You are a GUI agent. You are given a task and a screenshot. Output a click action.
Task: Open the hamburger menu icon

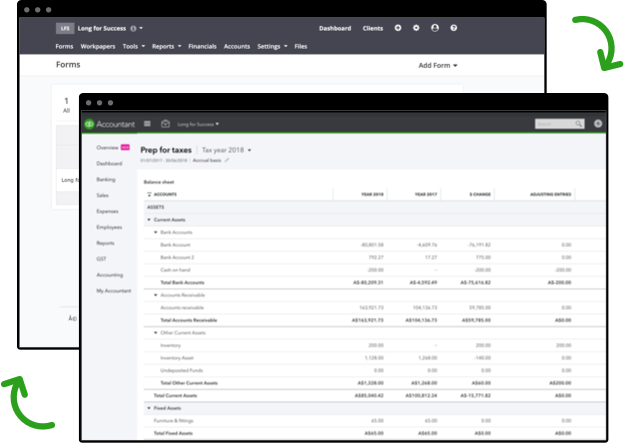tap(147, 124)
